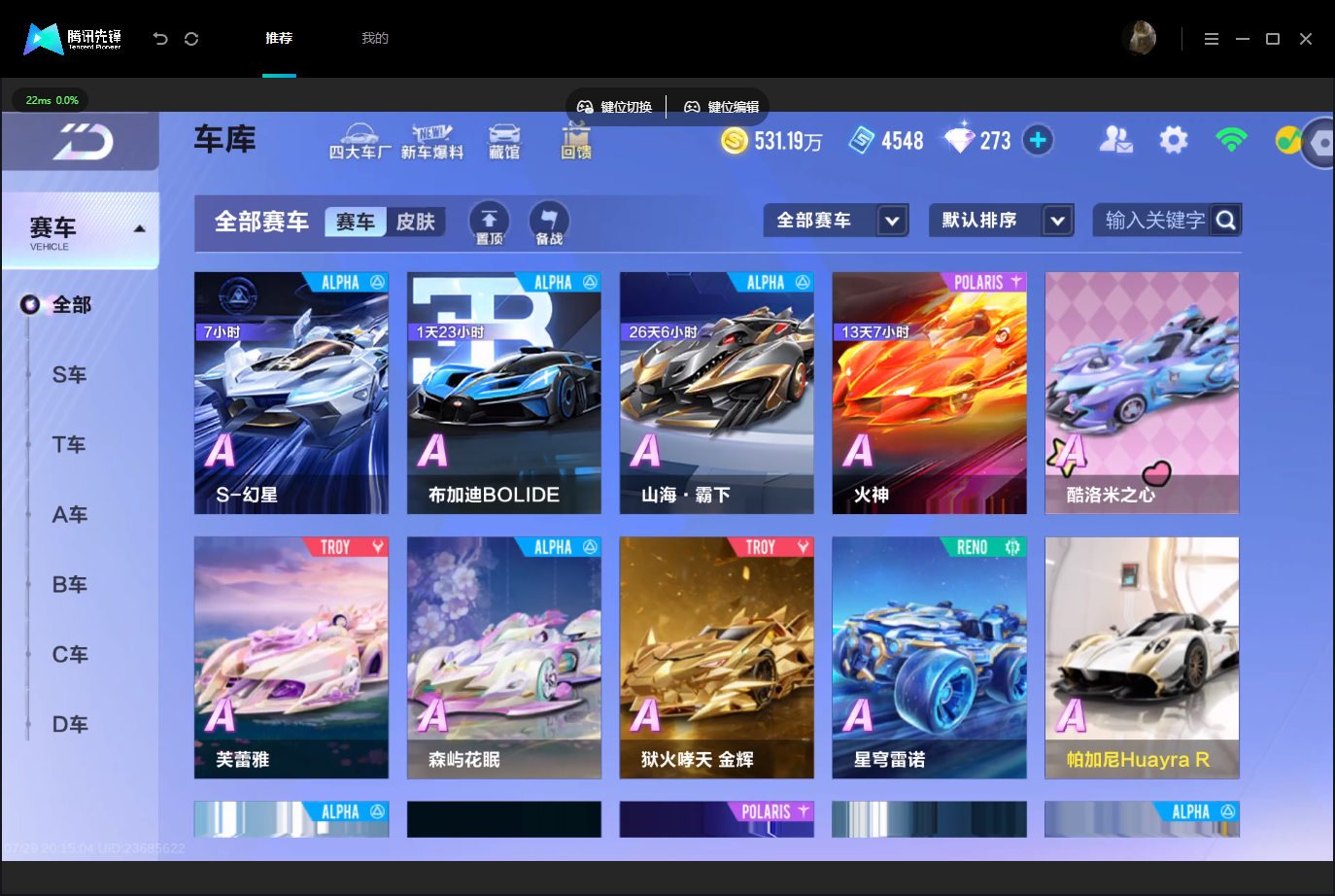
Task: Click the 22ms network latency indicator
Action: [51, 100]
